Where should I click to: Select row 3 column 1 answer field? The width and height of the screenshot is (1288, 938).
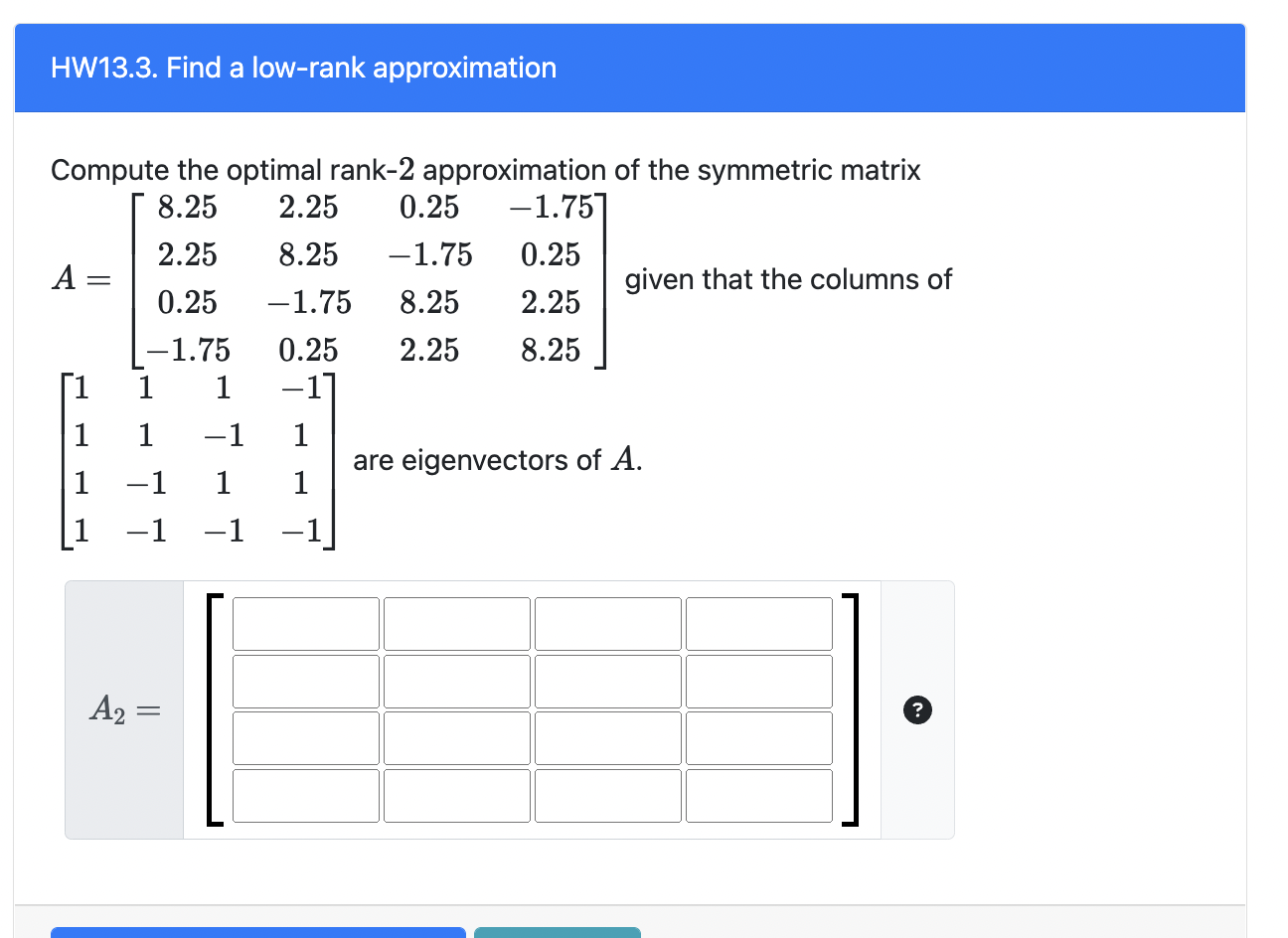(x=304, y=738)
